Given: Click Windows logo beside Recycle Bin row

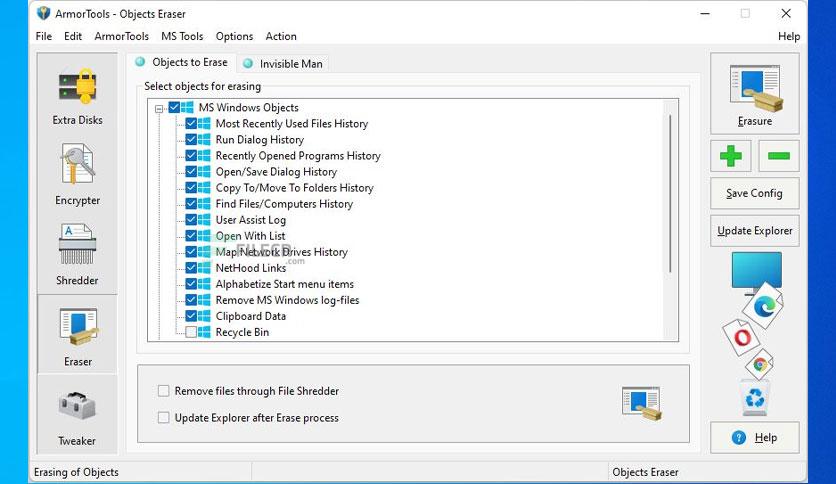Looking at the screenshot, I should coord(204,332).
